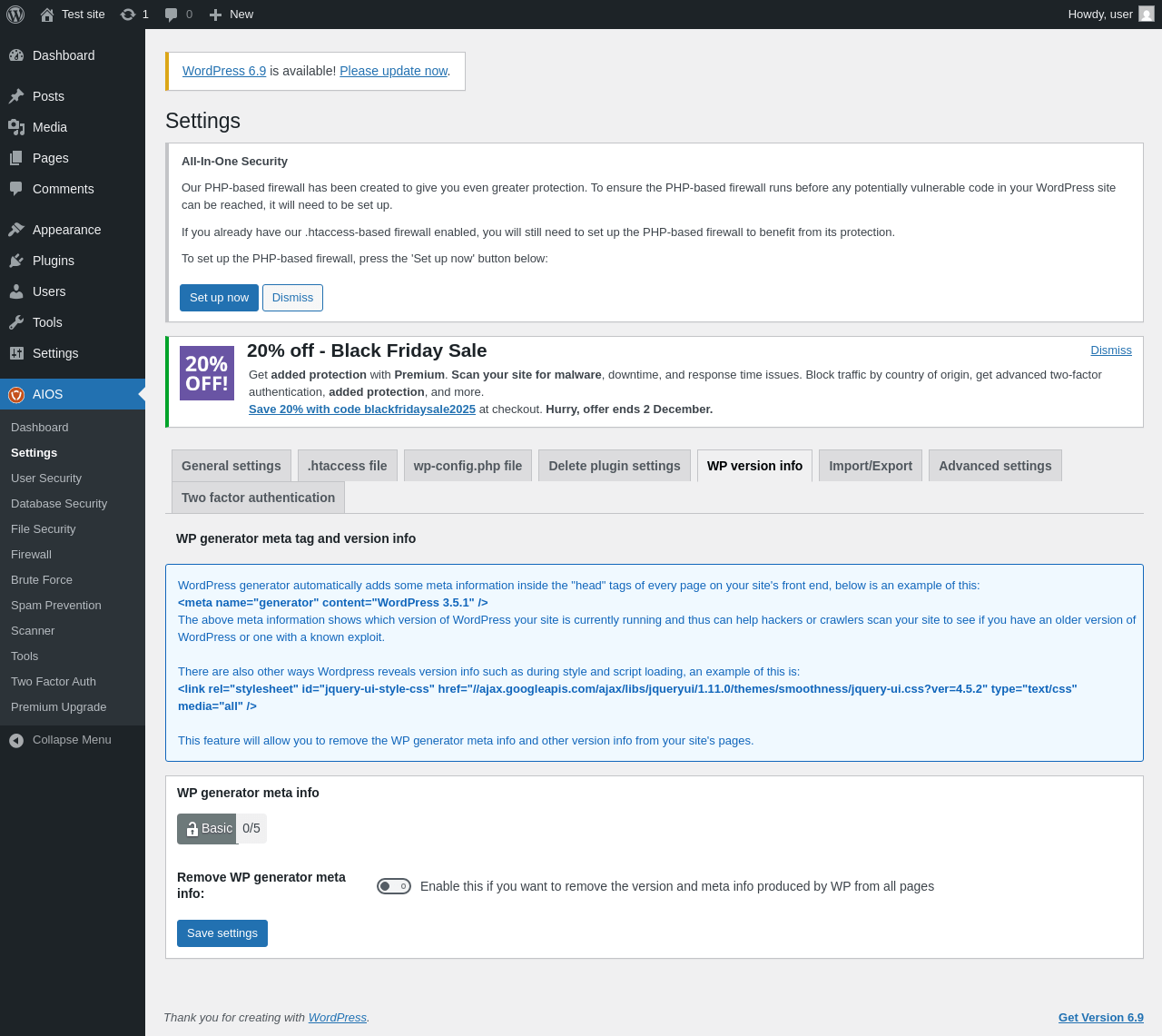Click the Users person icon
1162x1036 pixels.
[x=16, y=291]
